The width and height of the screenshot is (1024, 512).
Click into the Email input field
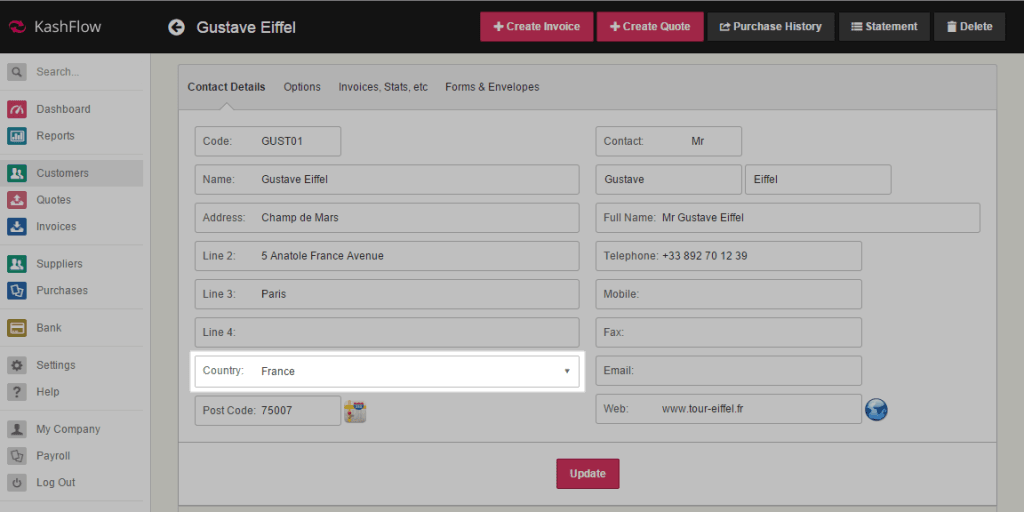pos(745,371)
